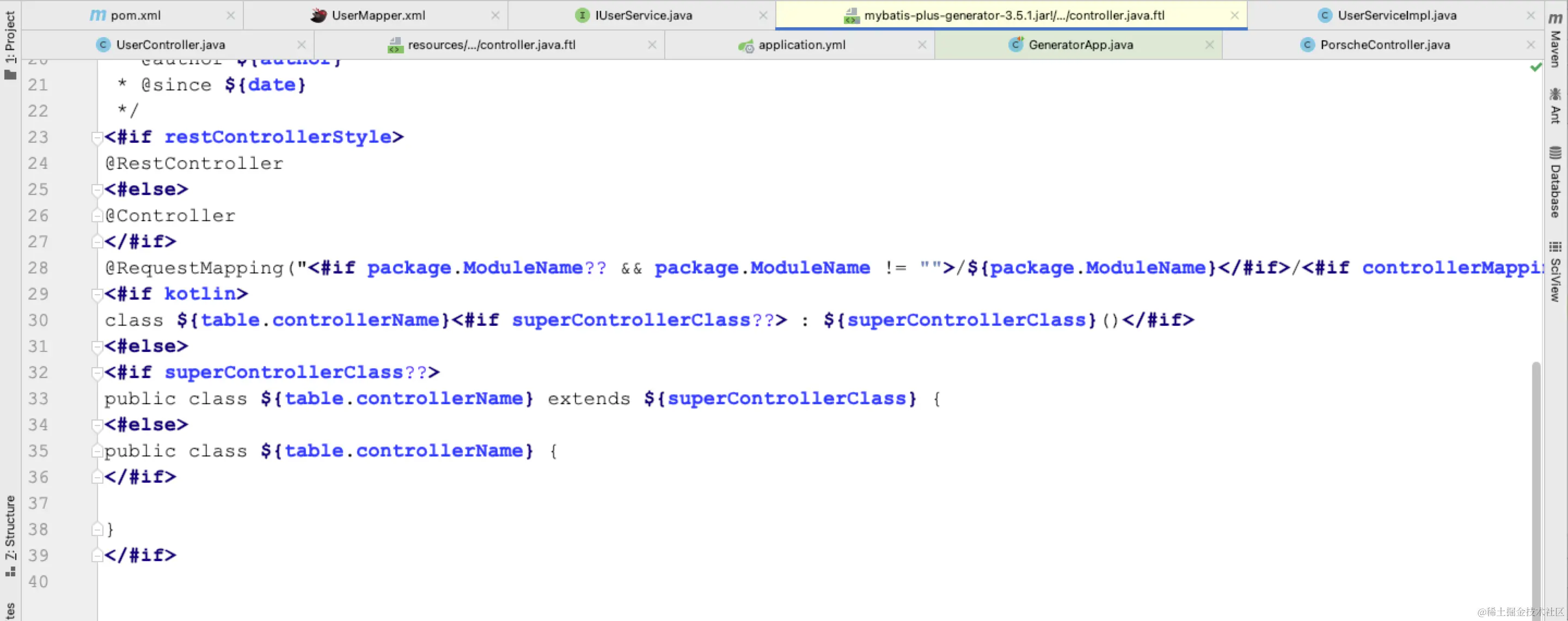Screen dimensions: 1568x621
Task: Toggle fold marker at line 25 else
Action: coord(96,190)
